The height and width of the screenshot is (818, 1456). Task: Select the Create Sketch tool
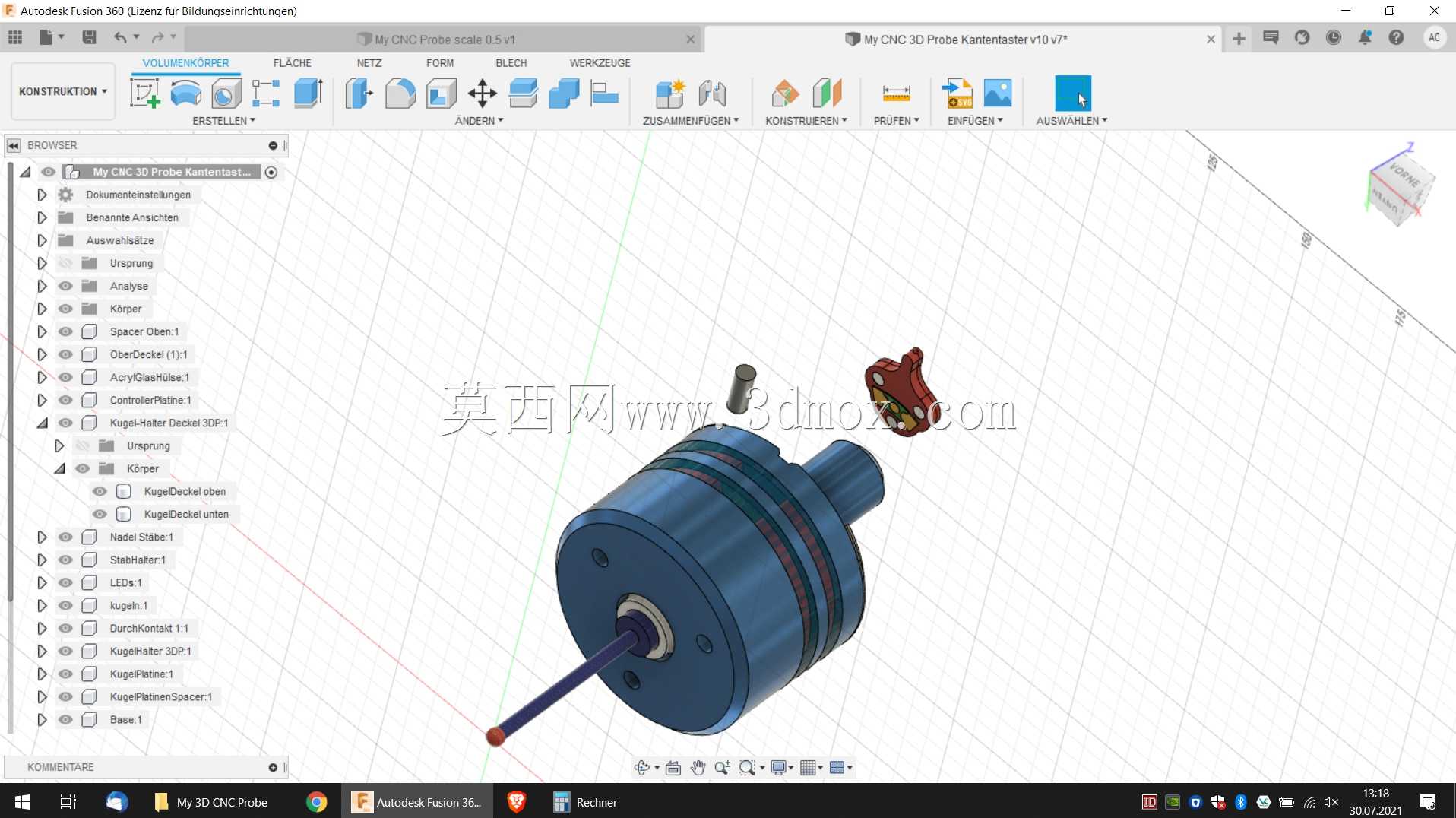point(144,94)
